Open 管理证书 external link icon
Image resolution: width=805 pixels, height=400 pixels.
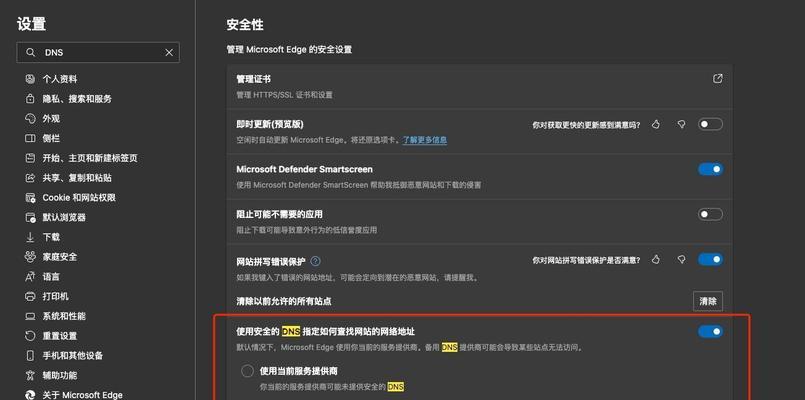tap(718, 79)
